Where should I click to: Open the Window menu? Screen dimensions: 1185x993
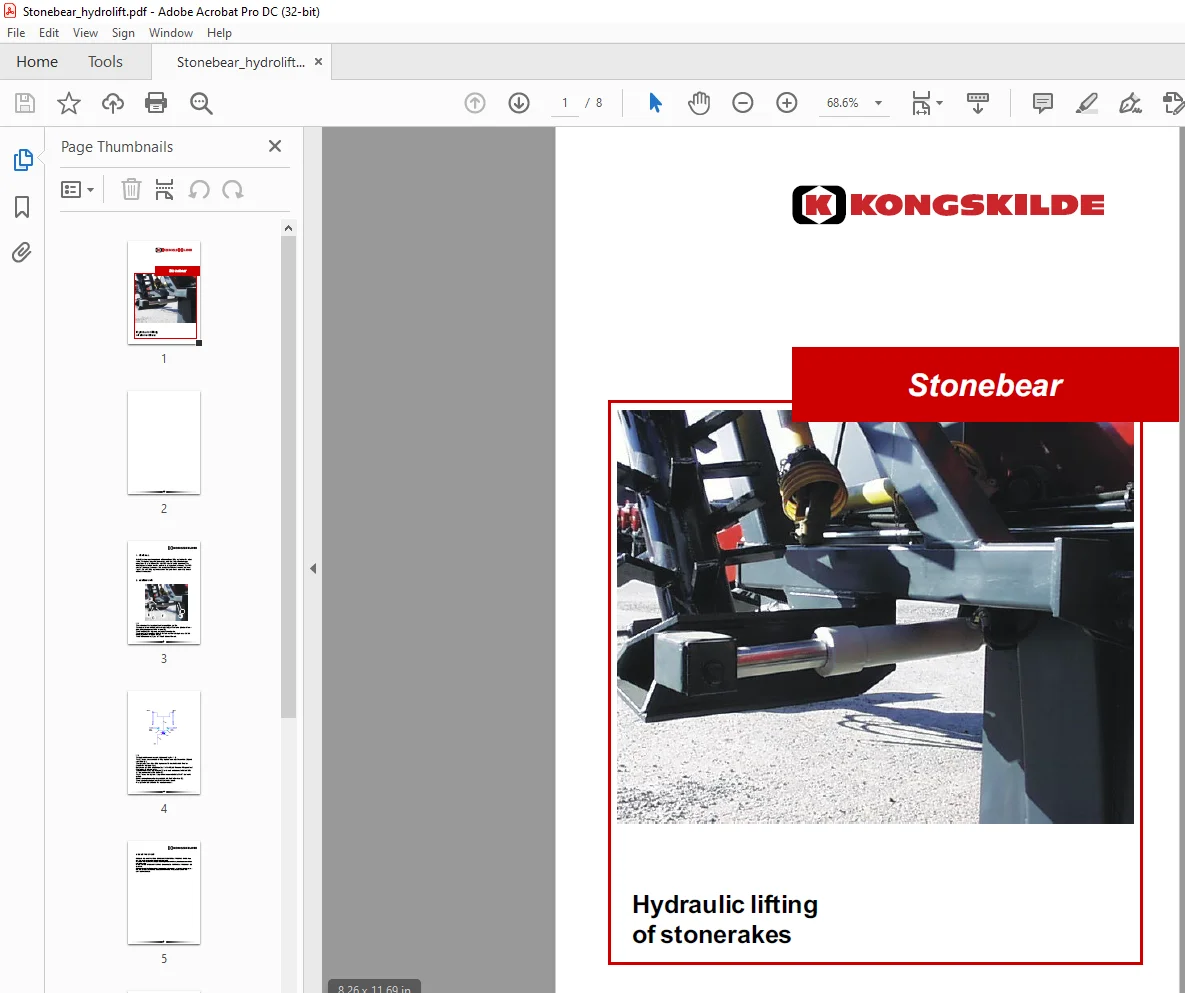point(171,32)
